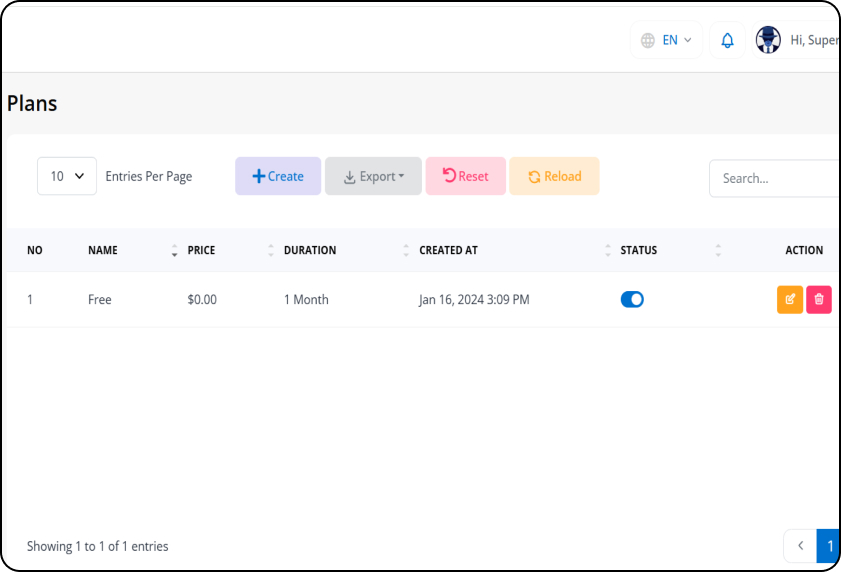Image resolution: width=841 pixels, height=572 pixels.
Task: Sort table by Created At column arrows
Action: (x=608, y=250)
